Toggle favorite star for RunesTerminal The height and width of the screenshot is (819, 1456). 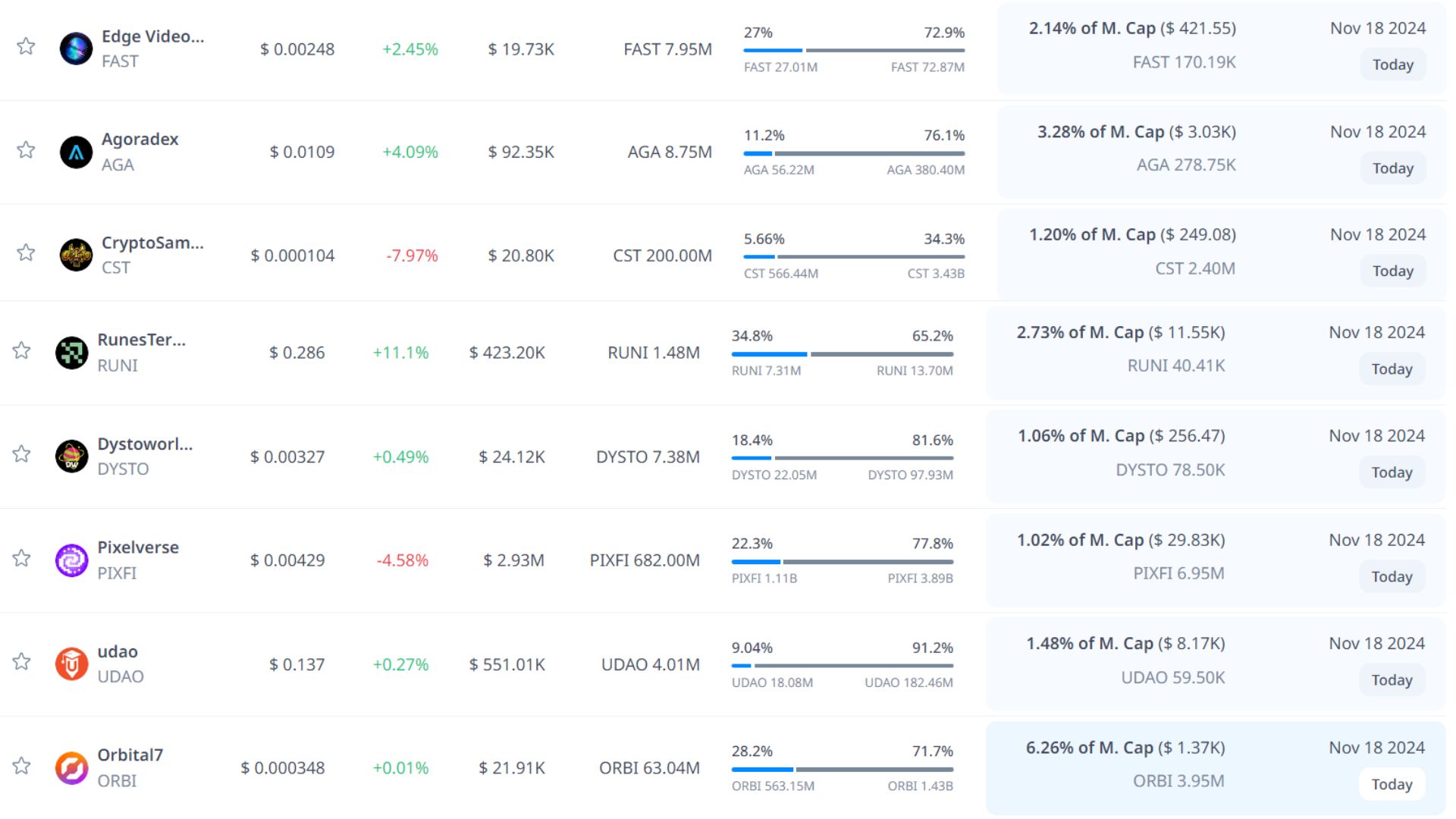(x=21, y=350)
